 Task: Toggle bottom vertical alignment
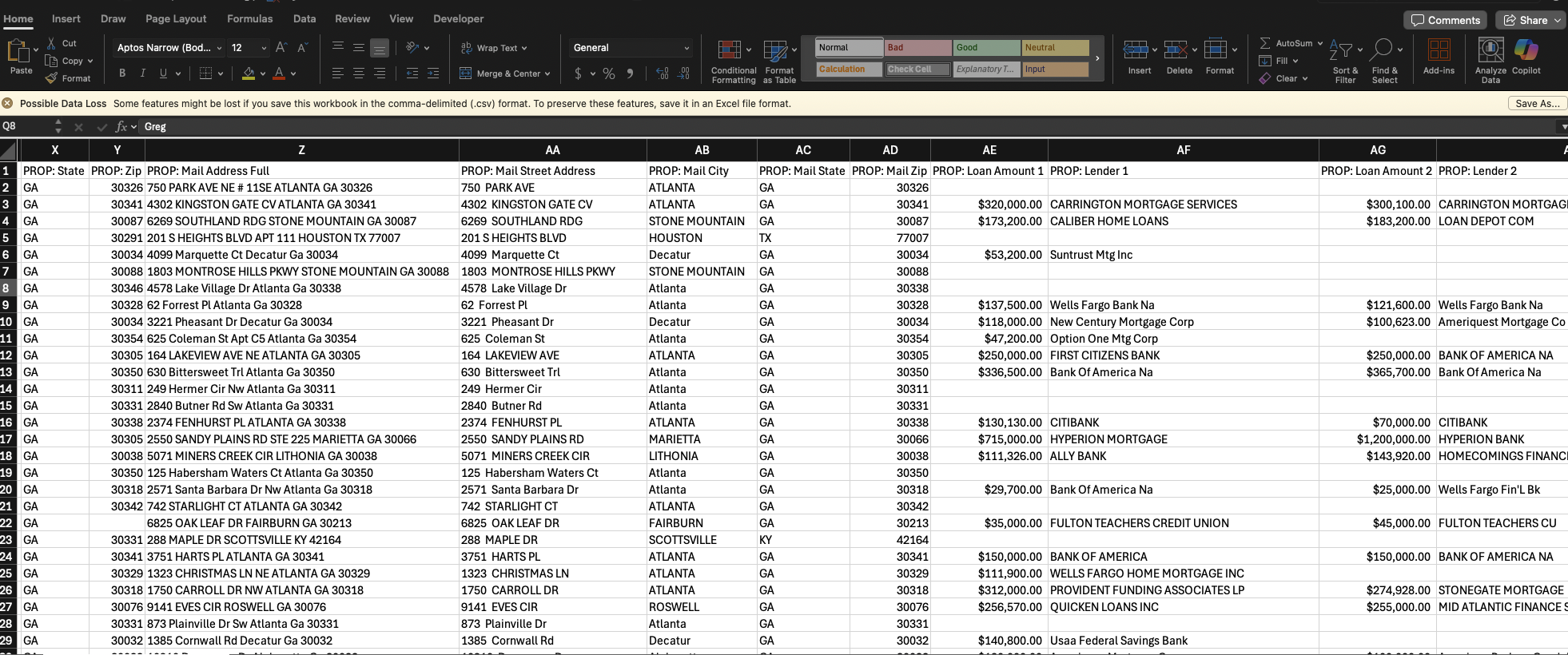point(380,48)
